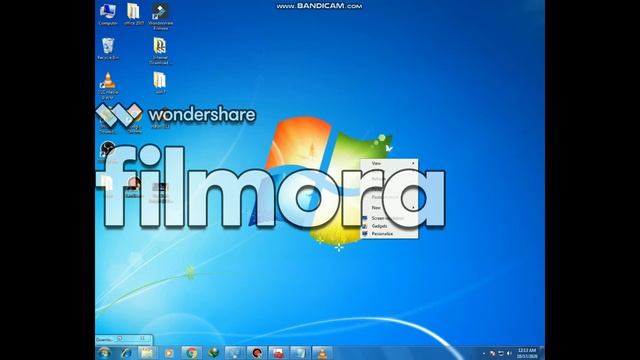The width and height of the screenshot is (640, 360).
Task: Open the clock and date flyout
Action: 527,353
